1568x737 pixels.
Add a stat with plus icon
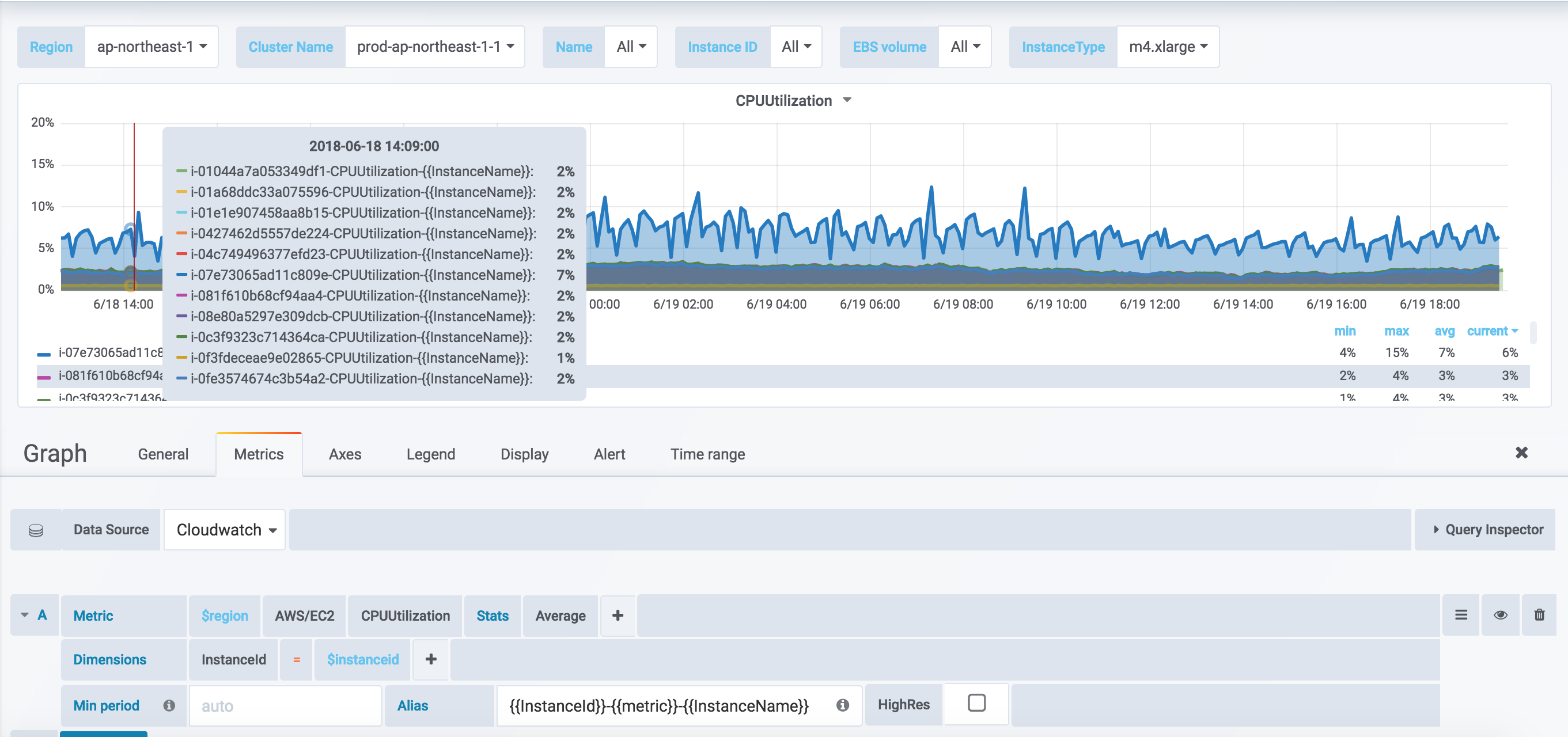click(x=617, y=616)
